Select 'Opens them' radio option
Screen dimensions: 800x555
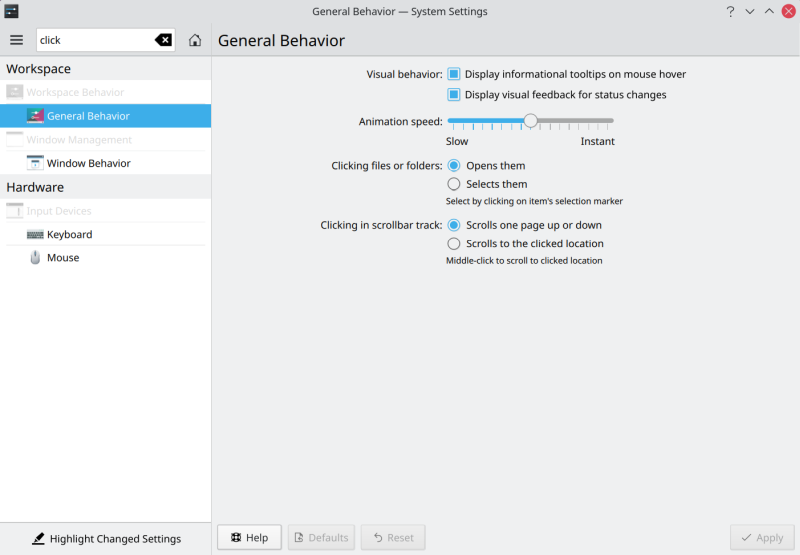tap(454, 165)
